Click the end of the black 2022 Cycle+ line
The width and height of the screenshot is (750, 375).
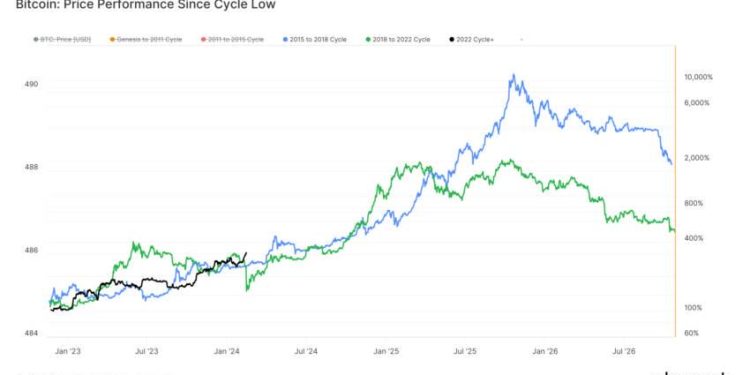pyautogui.click(x=246, y=253)
